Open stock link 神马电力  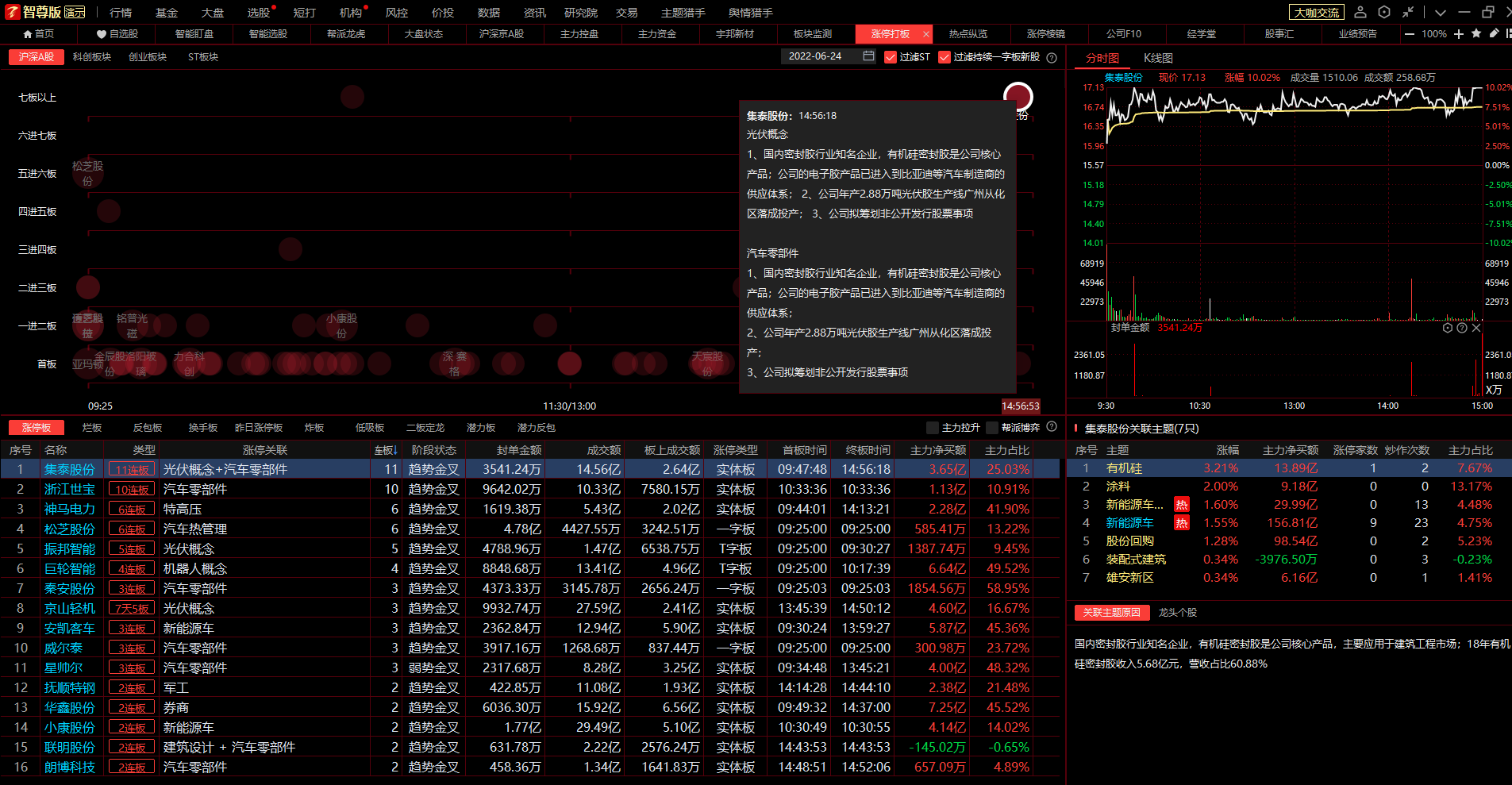[70, 510]
